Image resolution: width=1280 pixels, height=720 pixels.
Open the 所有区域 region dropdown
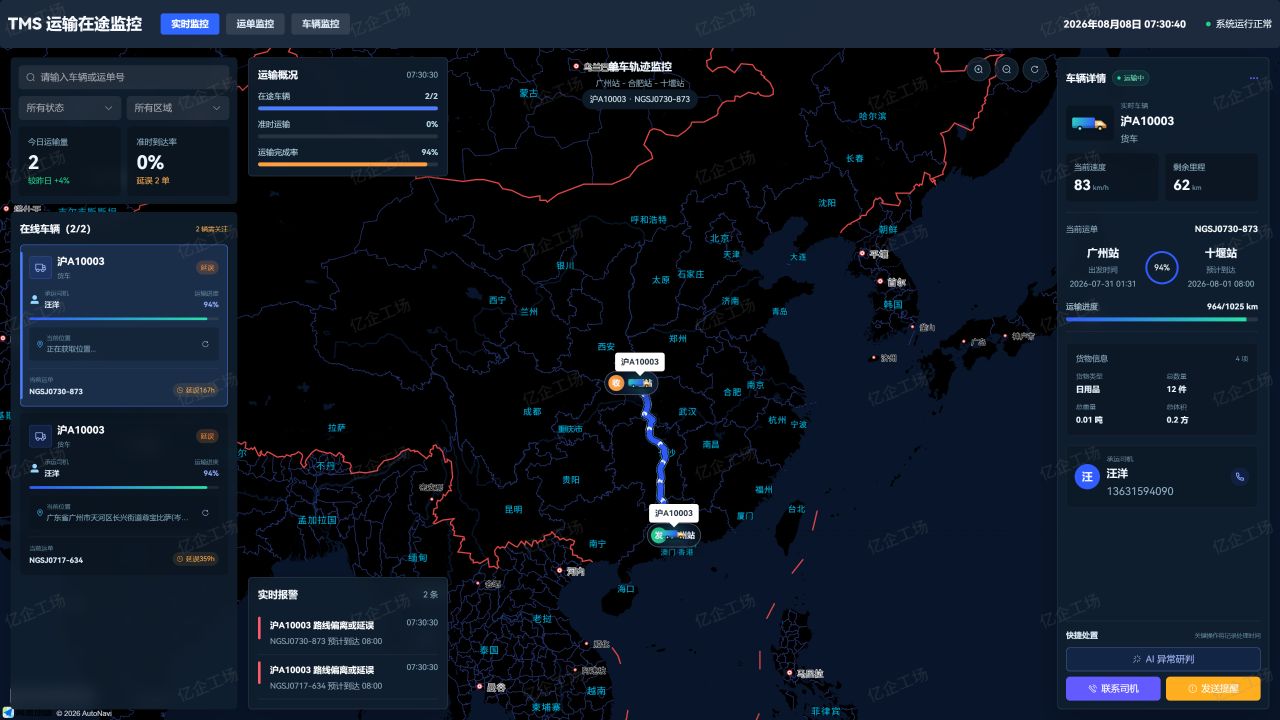click(178, 108)
